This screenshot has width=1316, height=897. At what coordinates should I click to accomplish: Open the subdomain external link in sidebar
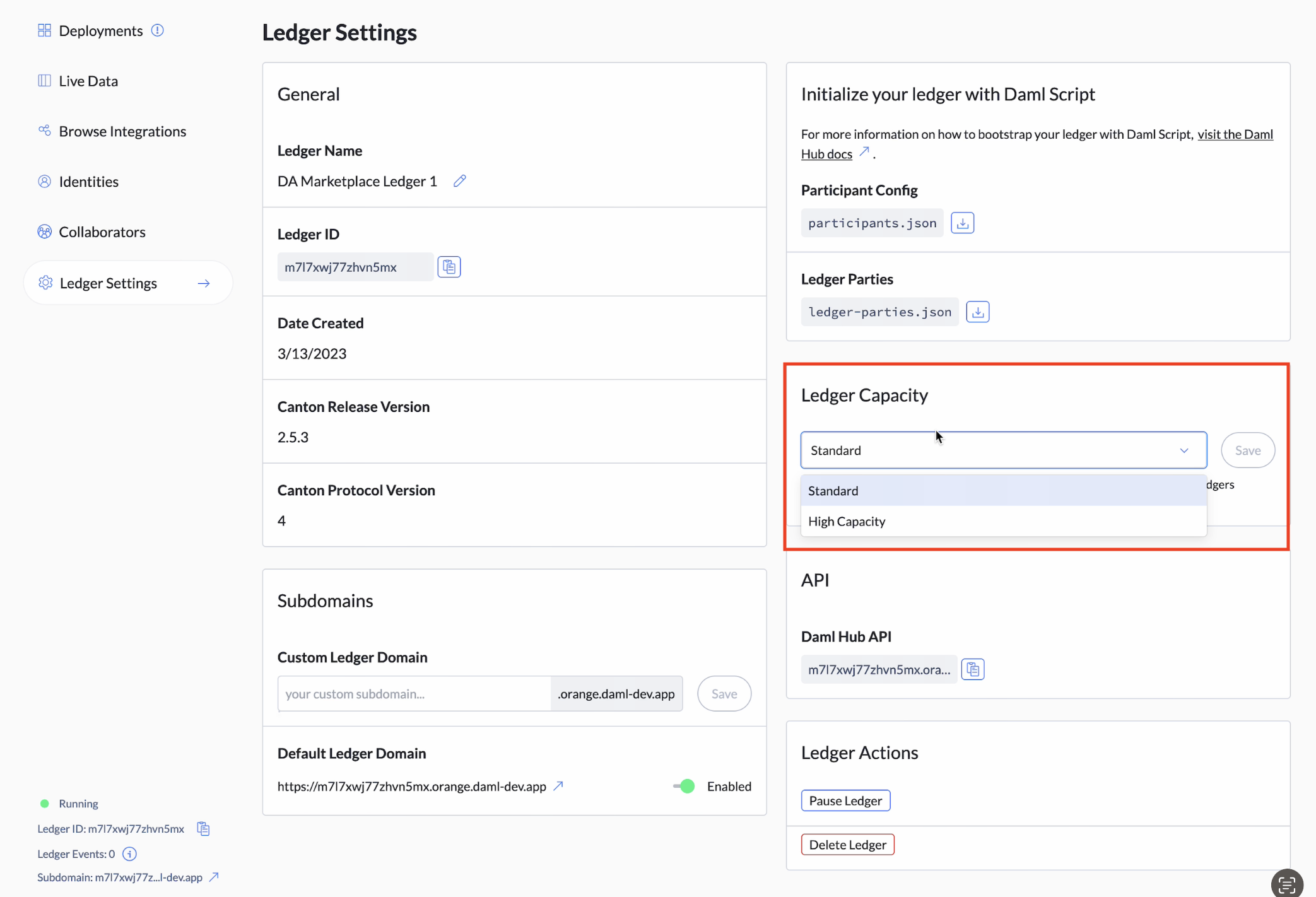213,877
